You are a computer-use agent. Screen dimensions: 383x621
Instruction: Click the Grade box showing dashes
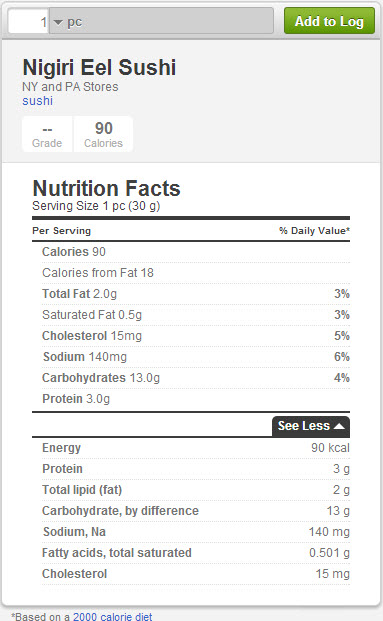47,134
